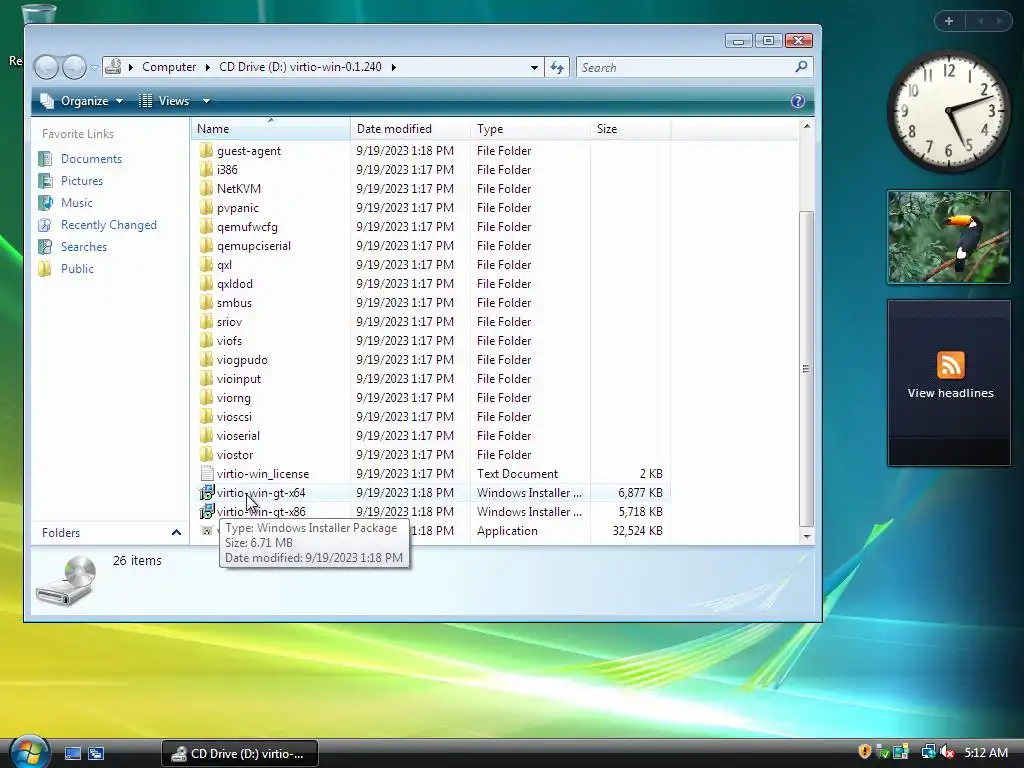Screen dimensions: 1024x768
Task: Select CD Drive (D:) breadcrumb segment
Action: (x=300, y=67)
